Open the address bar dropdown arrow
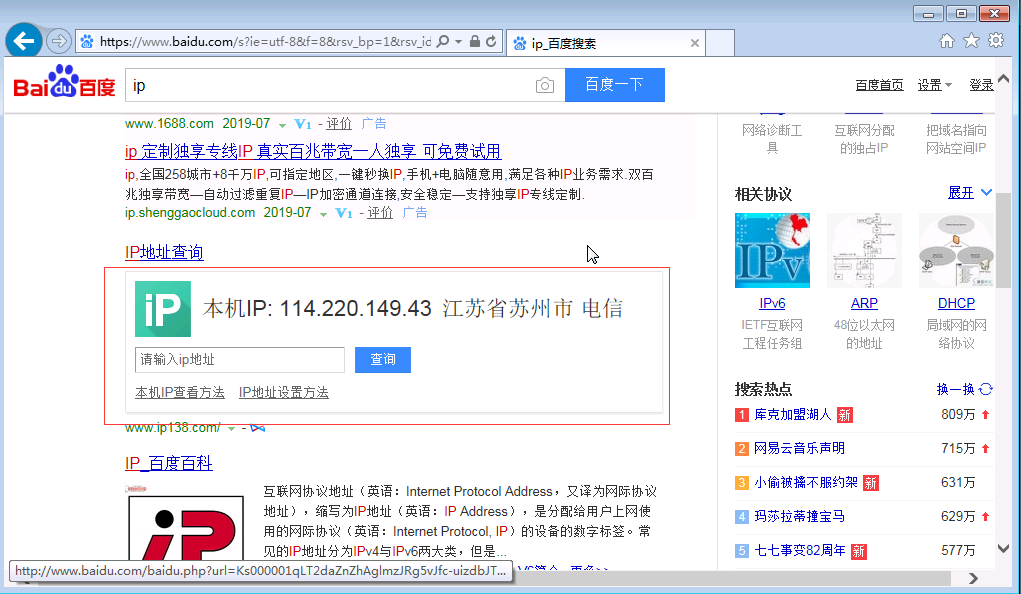Image resolution: width=1021 pixels, height=594 pixels. tap(458, 42)
